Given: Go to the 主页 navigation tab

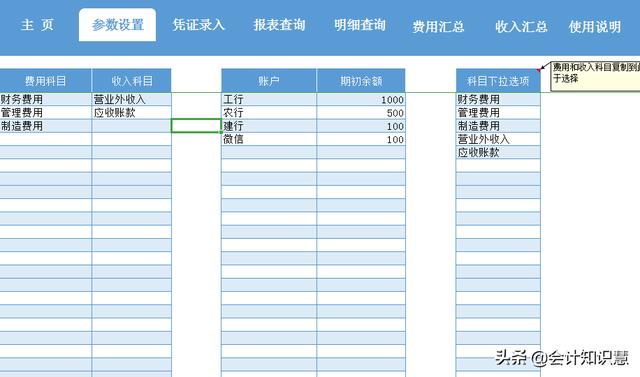Looking at the screenshot, I should [x=37, y=25].
